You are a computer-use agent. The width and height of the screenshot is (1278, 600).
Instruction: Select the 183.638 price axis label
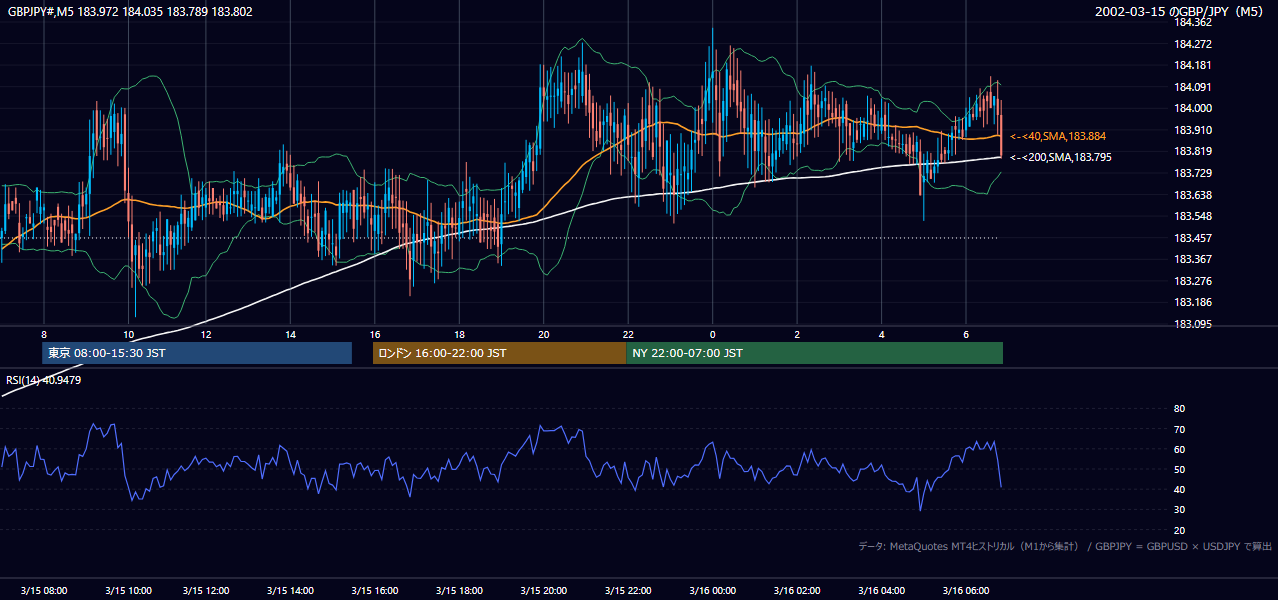[x=1193, y=195]
